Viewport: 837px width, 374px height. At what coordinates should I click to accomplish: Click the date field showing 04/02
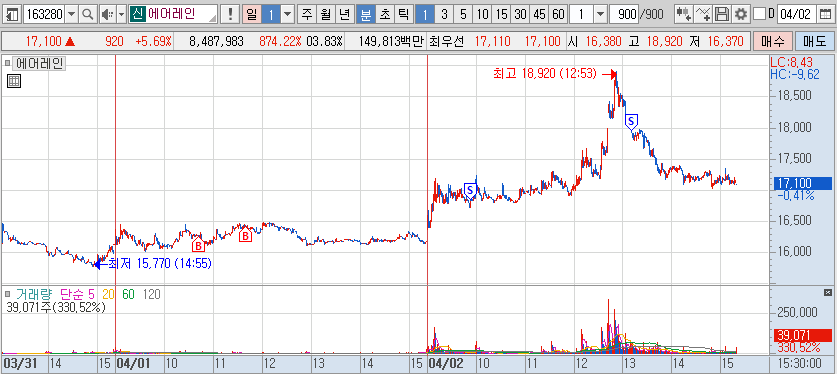[x=797, y=14]
